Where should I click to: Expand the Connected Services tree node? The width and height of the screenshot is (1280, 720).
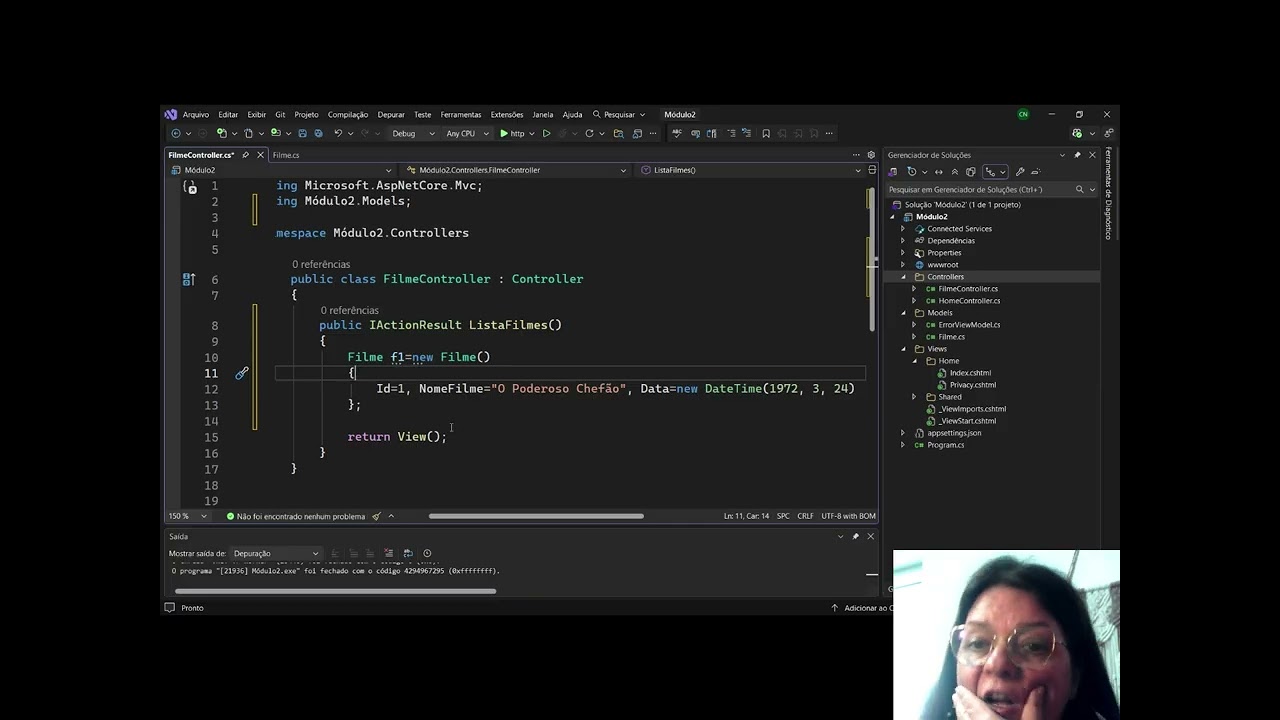(903, 229)
